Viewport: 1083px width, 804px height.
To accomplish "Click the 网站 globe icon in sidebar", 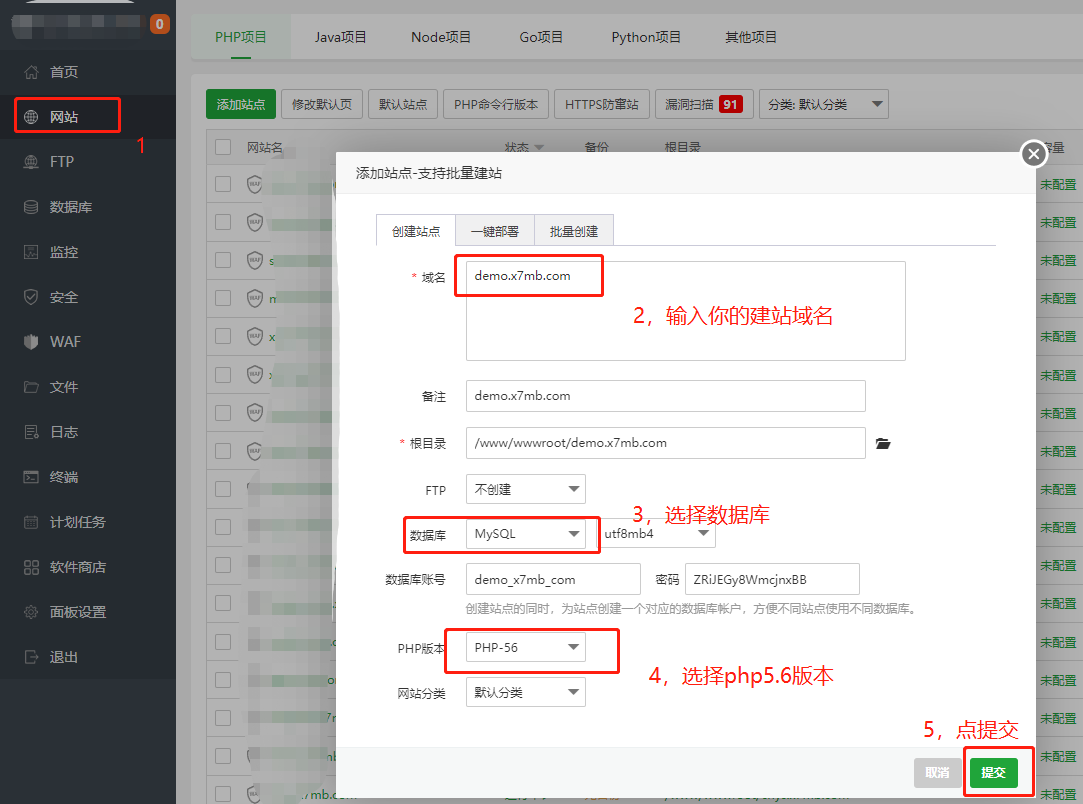I will coord(31,117).
